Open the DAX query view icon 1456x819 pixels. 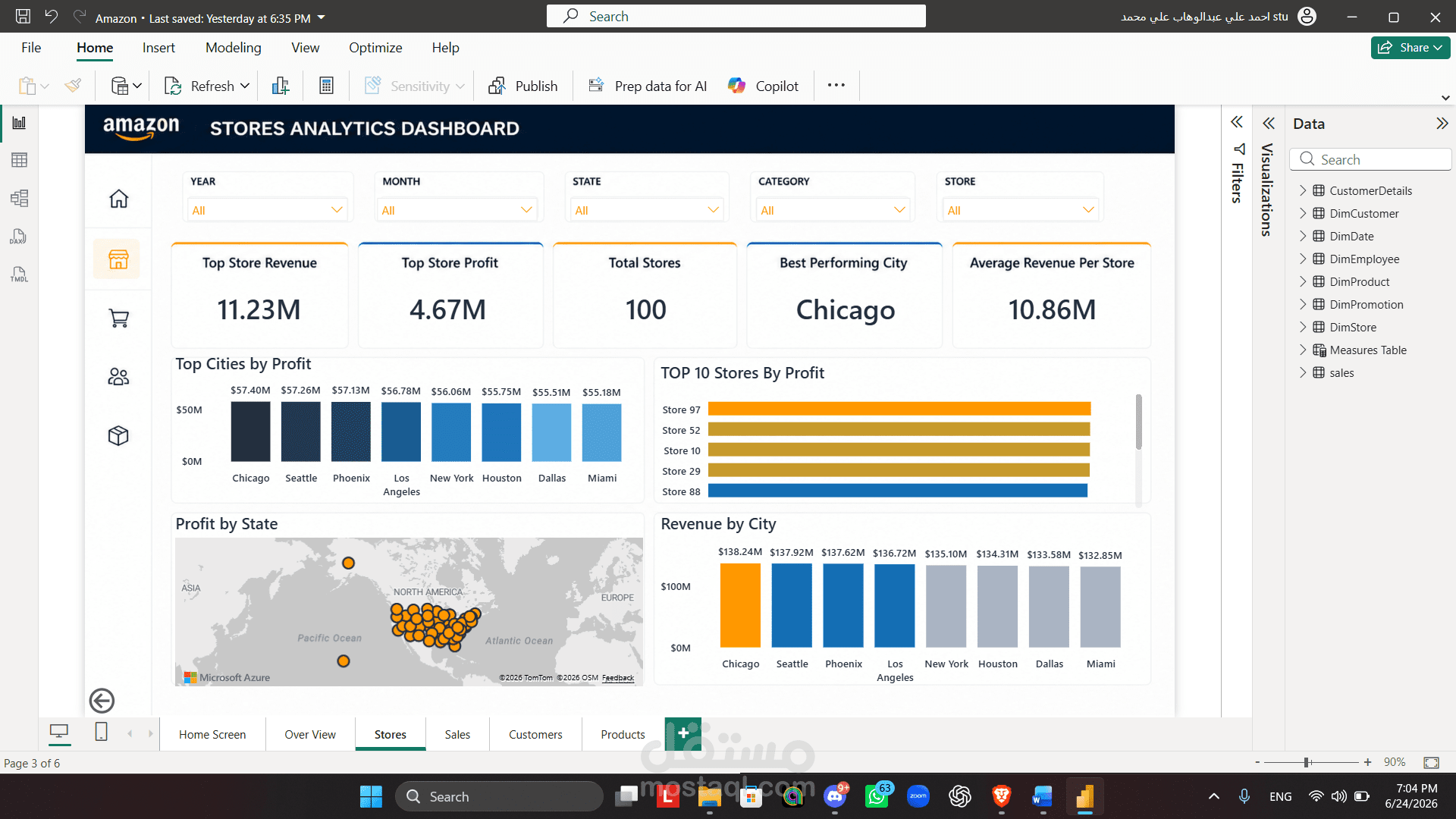pyautogui.click(x=19, y=237)
